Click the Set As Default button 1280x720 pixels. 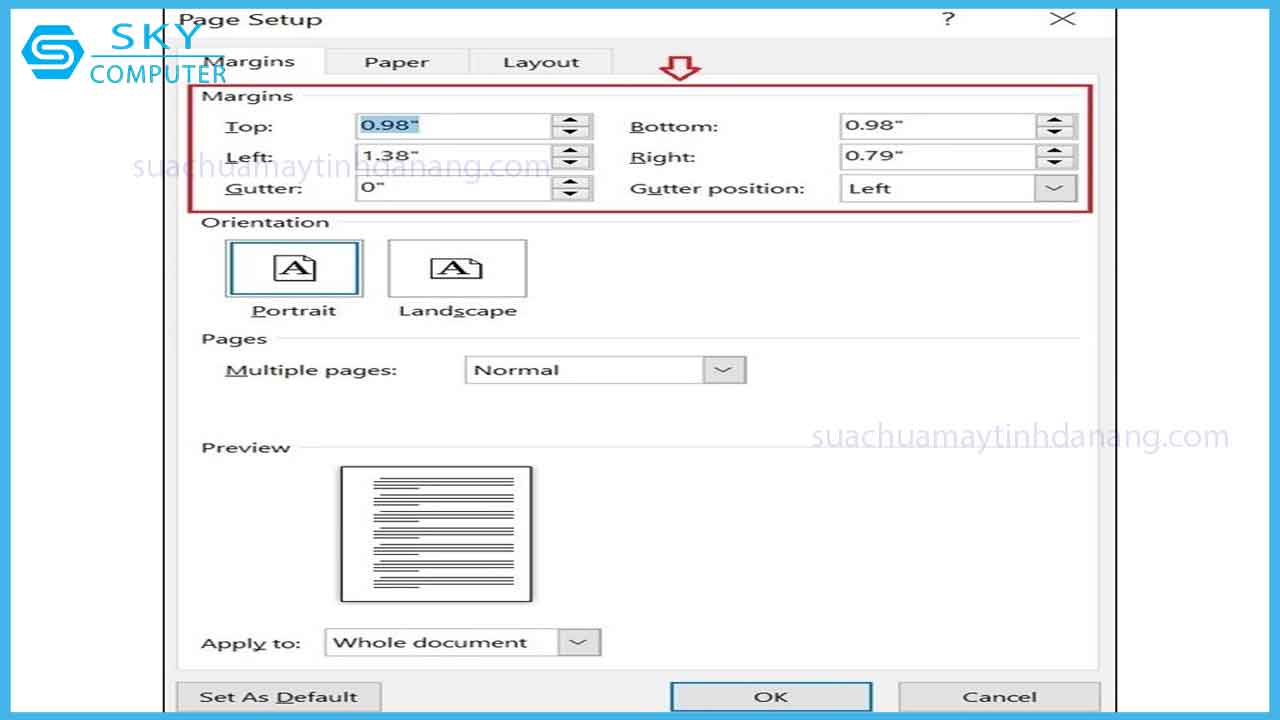point(278,697)
